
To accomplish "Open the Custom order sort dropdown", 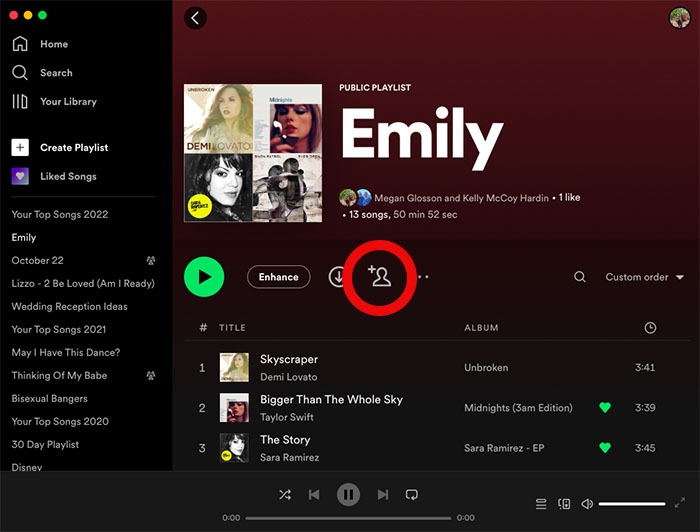I will [x=644, y=277].
